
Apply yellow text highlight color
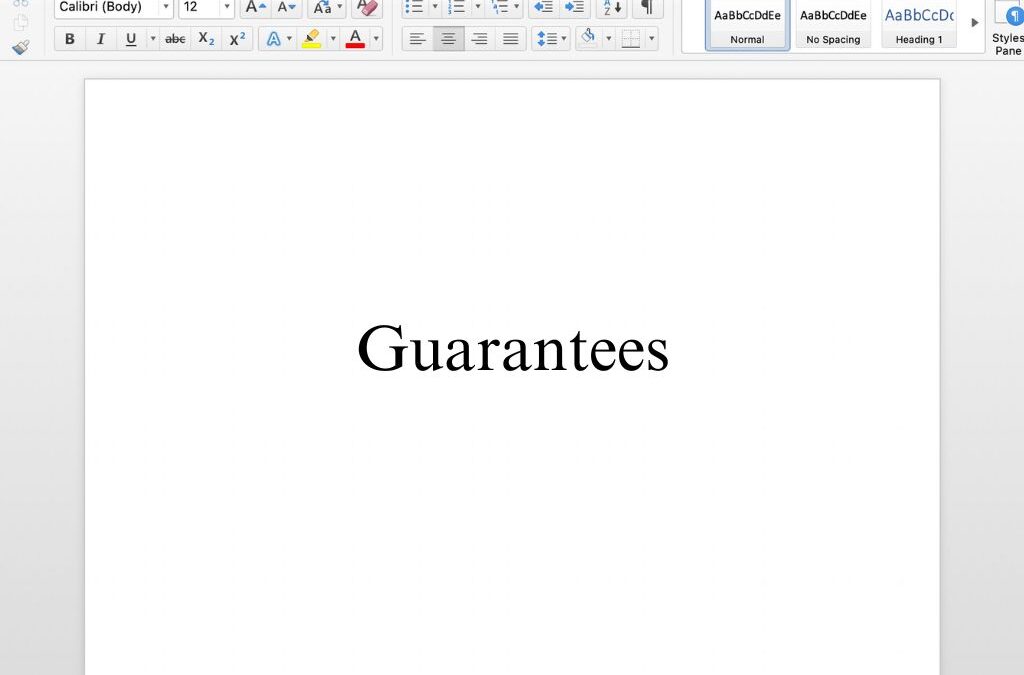(x=312, y=39)
